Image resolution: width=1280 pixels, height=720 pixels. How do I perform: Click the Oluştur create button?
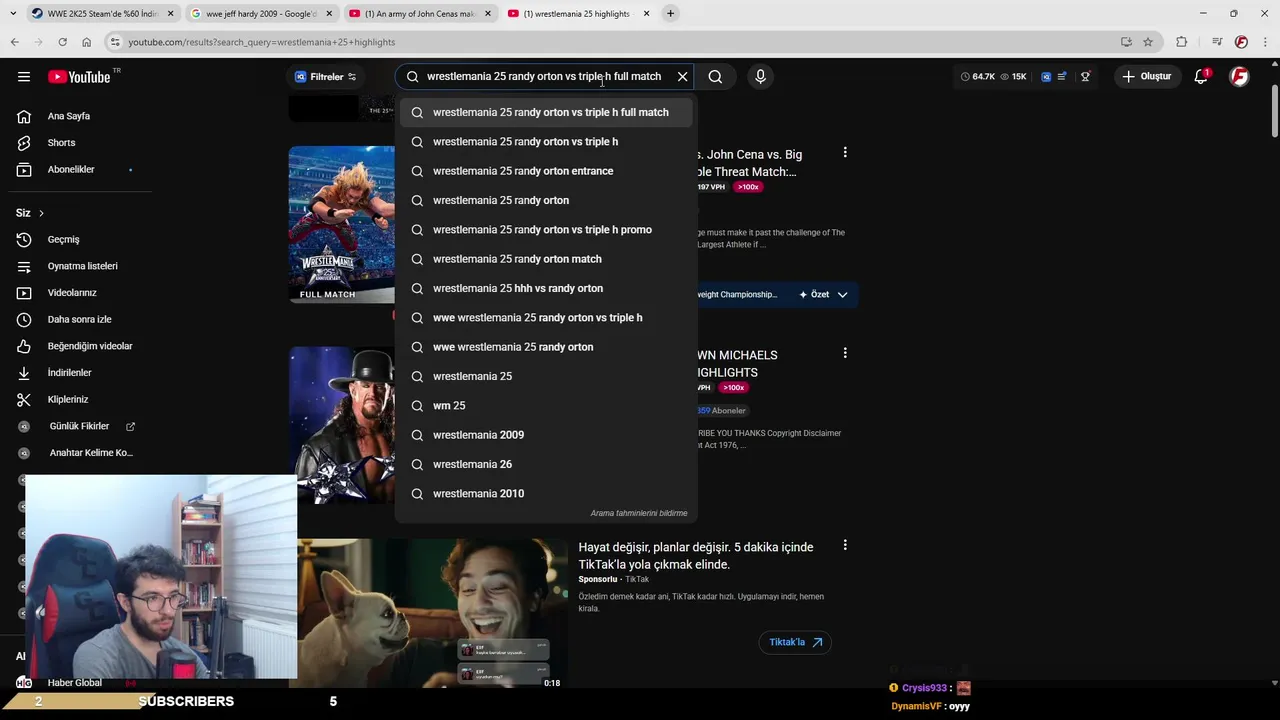[x=1146, y=77]
